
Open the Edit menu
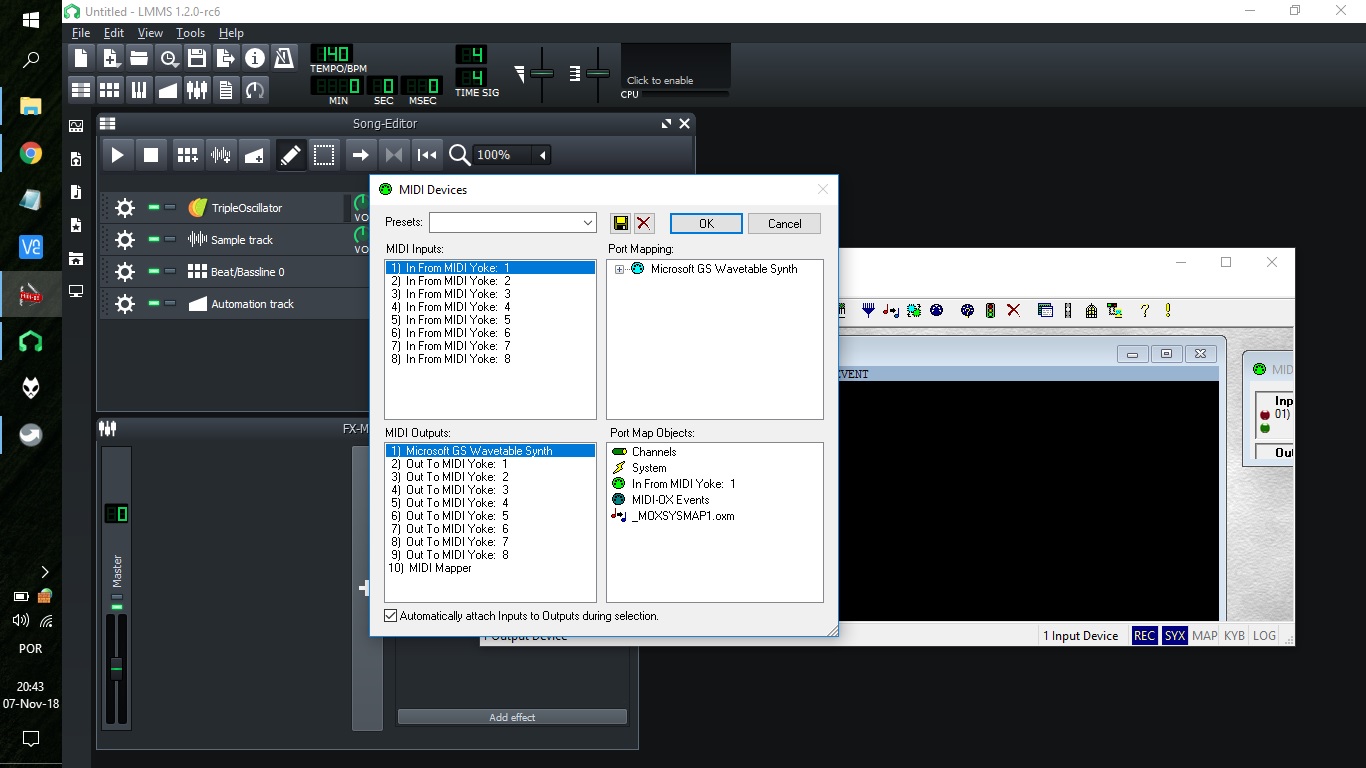pyautogui.click(x=113, y=33)
